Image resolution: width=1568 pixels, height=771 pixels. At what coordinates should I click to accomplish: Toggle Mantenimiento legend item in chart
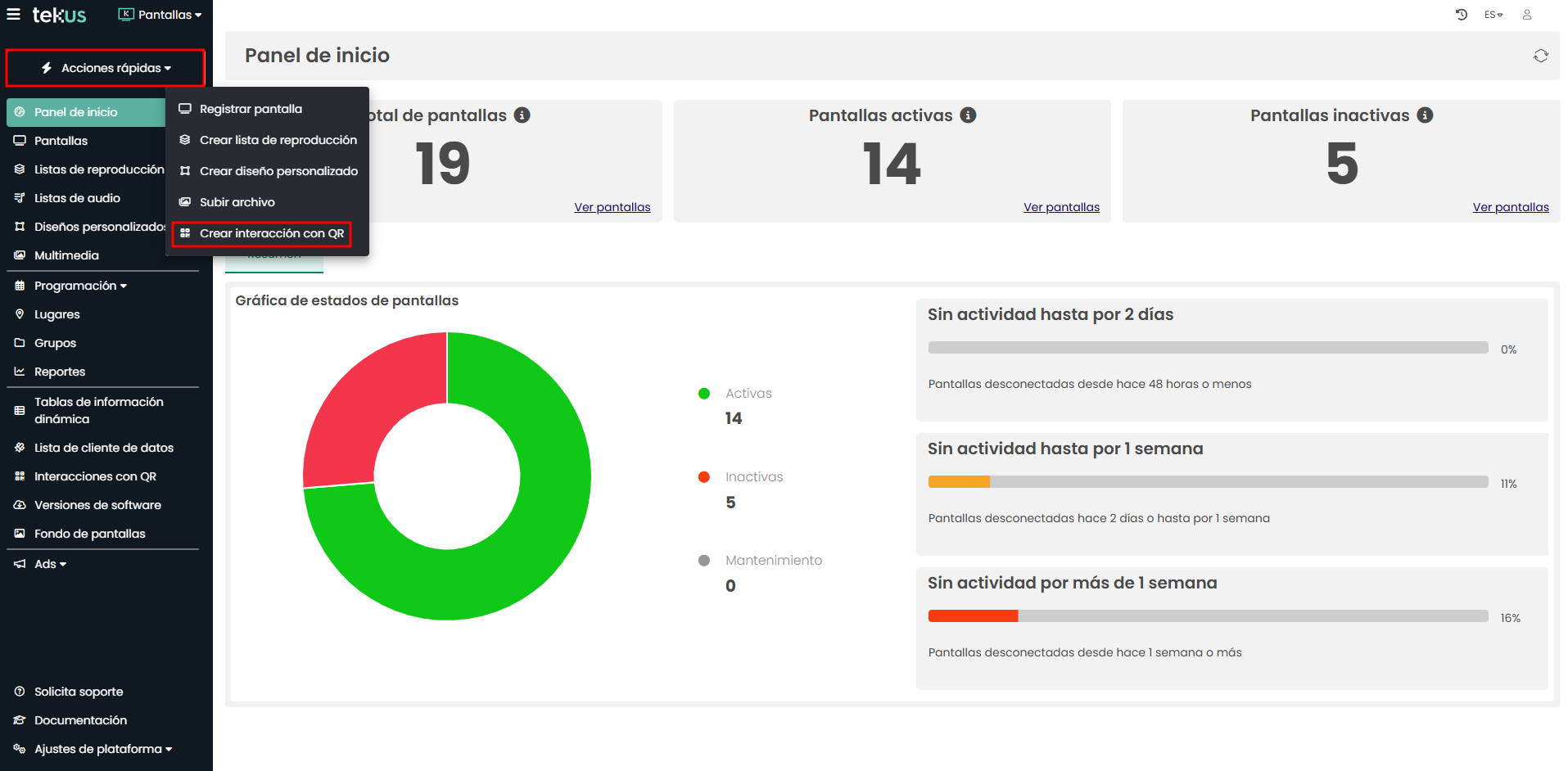773,561
